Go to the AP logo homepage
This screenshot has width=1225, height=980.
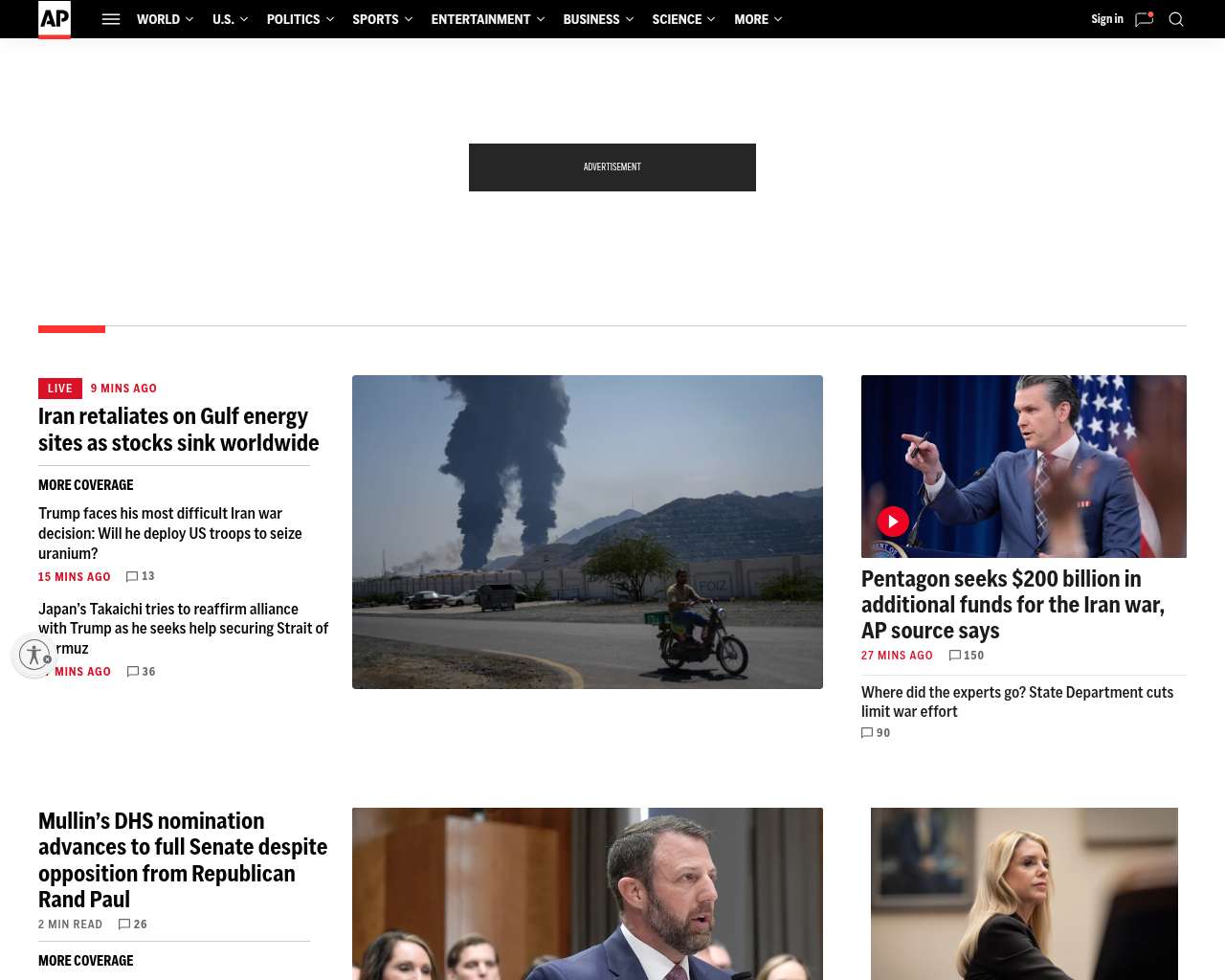(55, 19)
